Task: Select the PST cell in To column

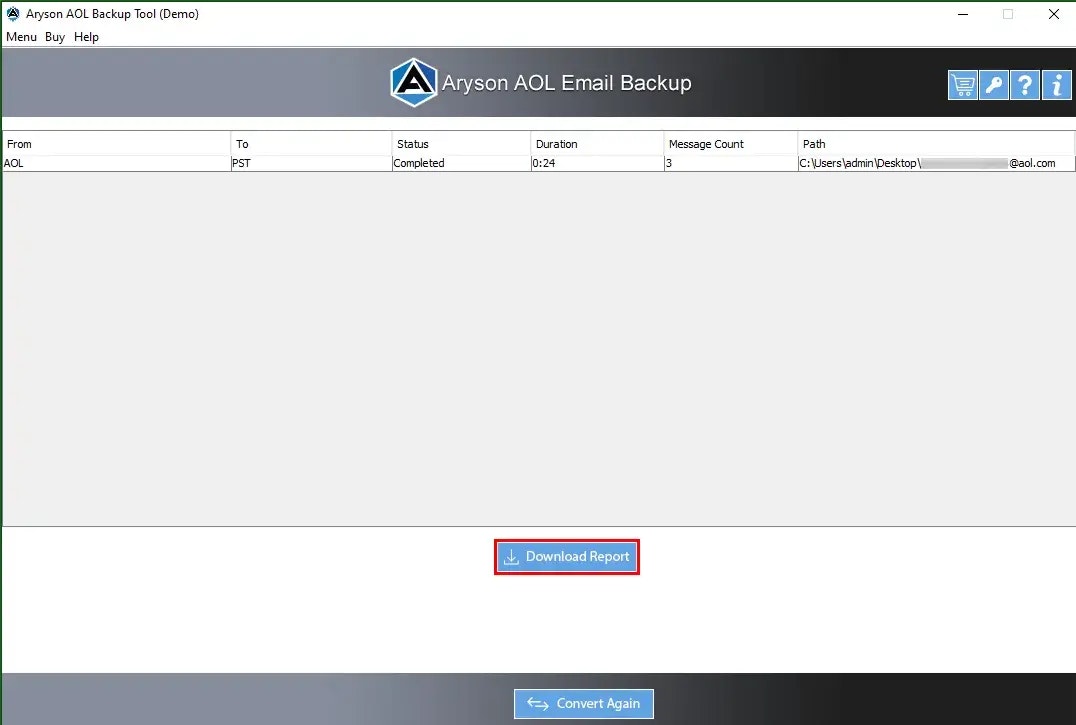Action: [312, 163]
